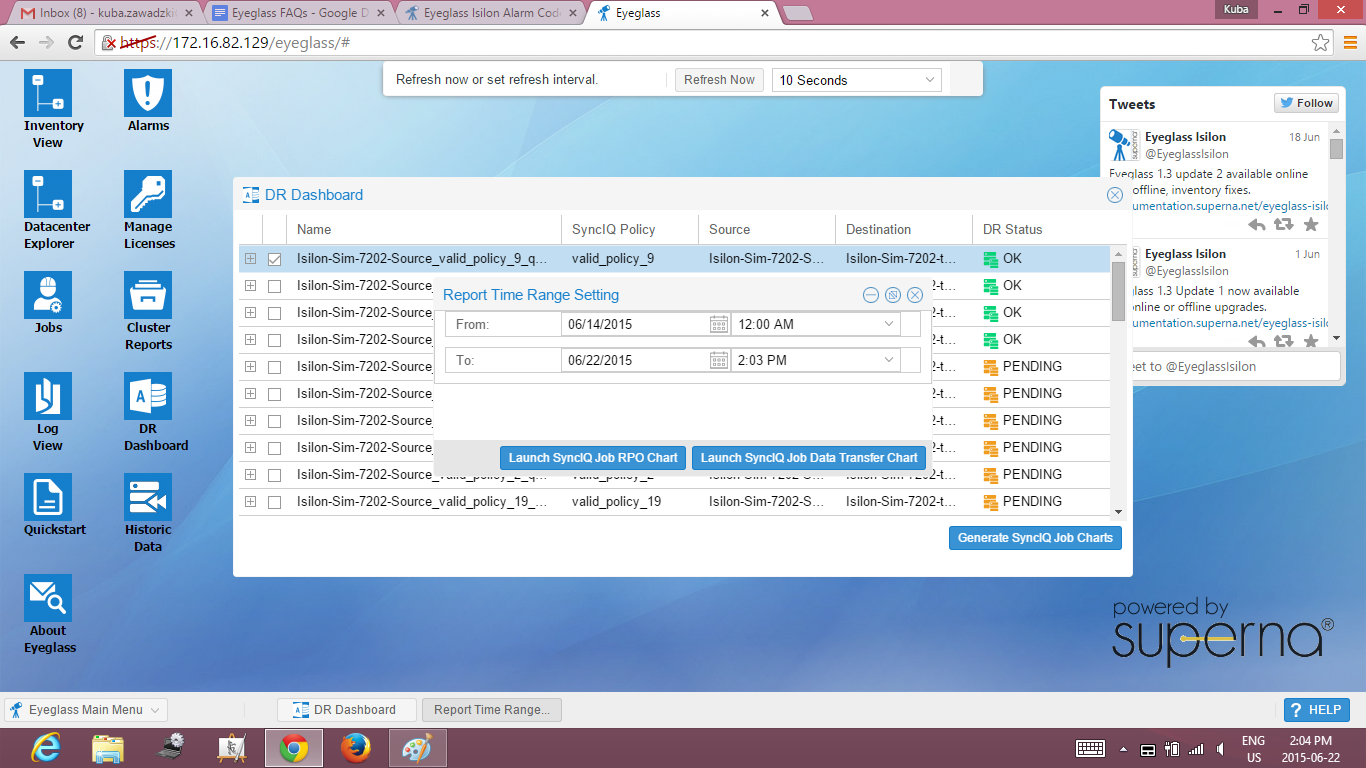Screen dimensions: 1366x768
Task: Open the calendar picker for the From date
Action: coord(719,324)
